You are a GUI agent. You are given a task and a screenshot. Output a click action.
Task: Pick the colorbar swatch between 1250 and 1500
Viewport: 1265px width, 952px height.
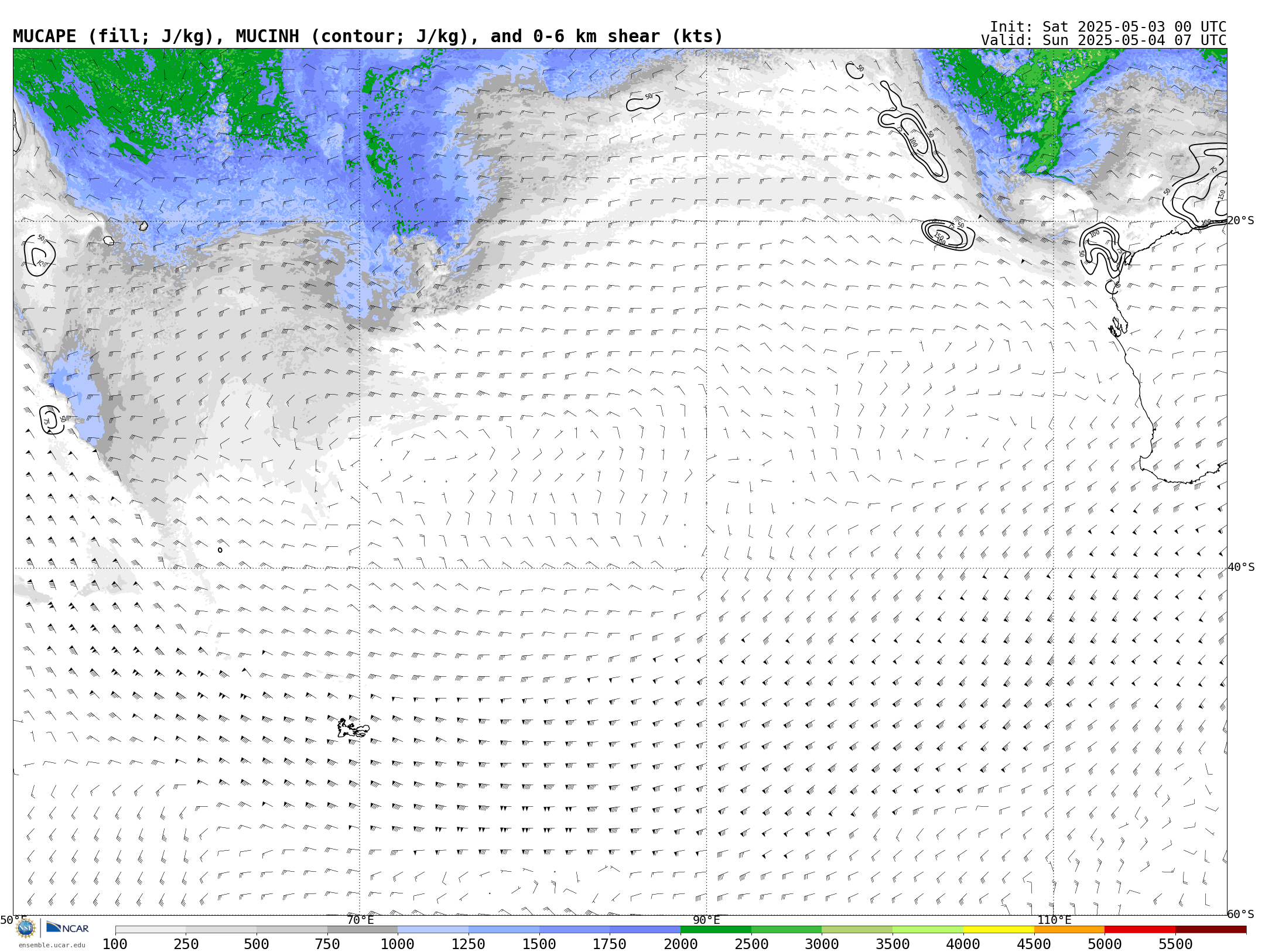pyautogui.click(x=504, y=929)
